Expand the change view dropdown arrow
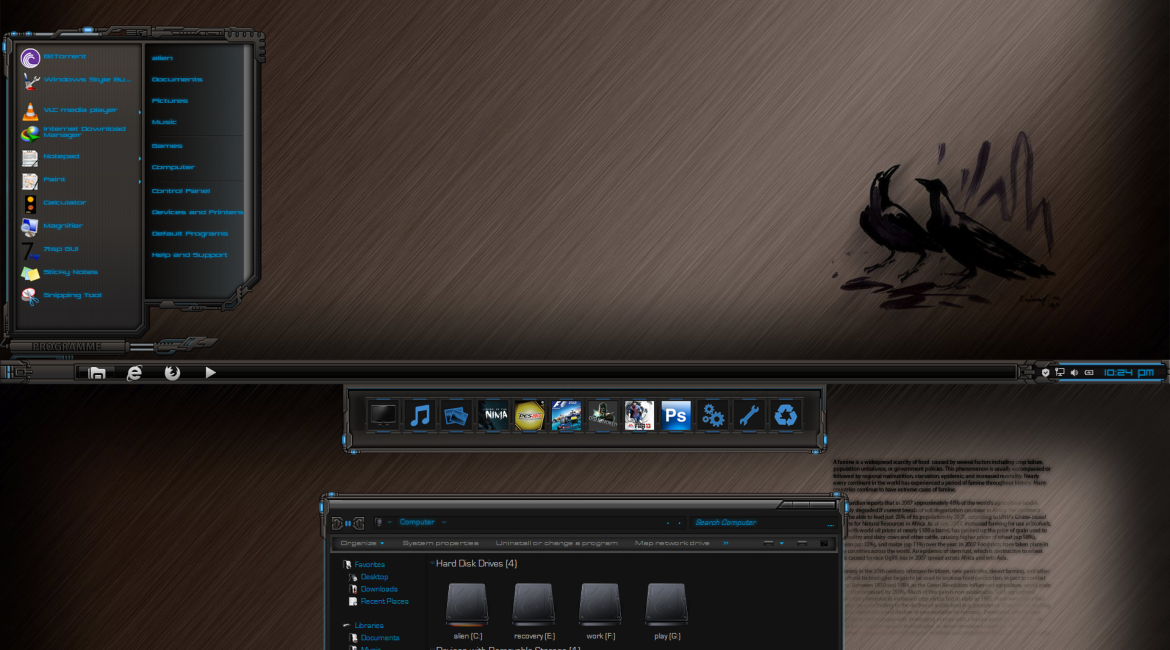1170x650 pixels. coord(782,543)
